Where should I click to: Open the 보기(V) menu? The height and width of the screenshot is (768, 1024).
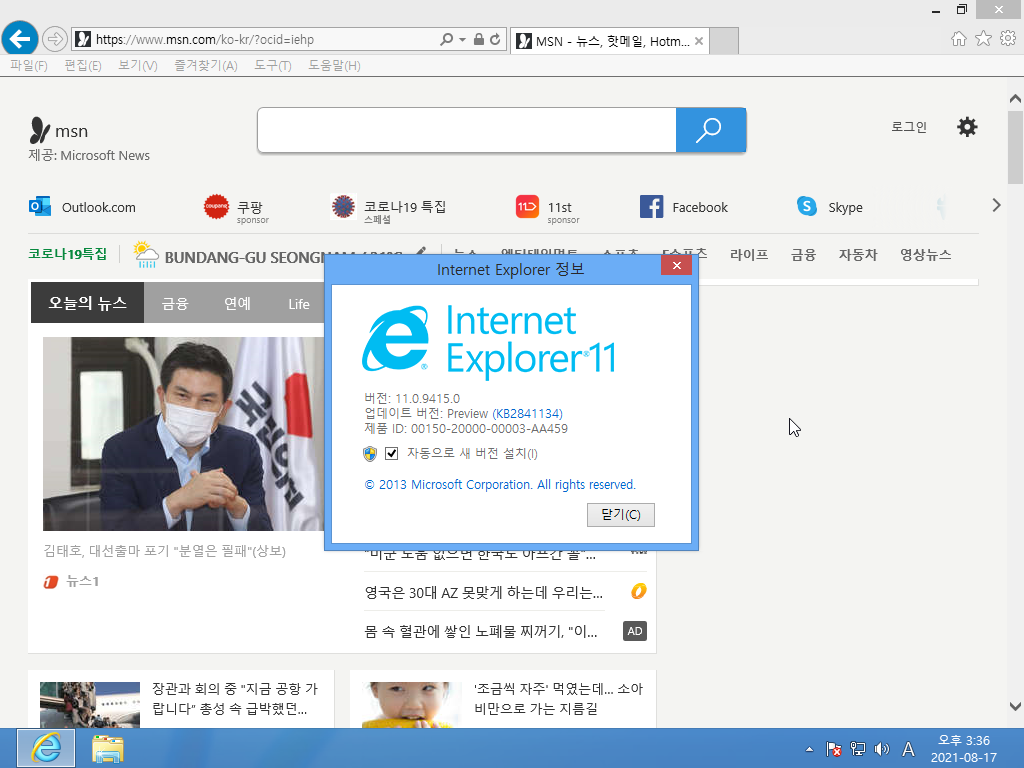tap(138, 65)
